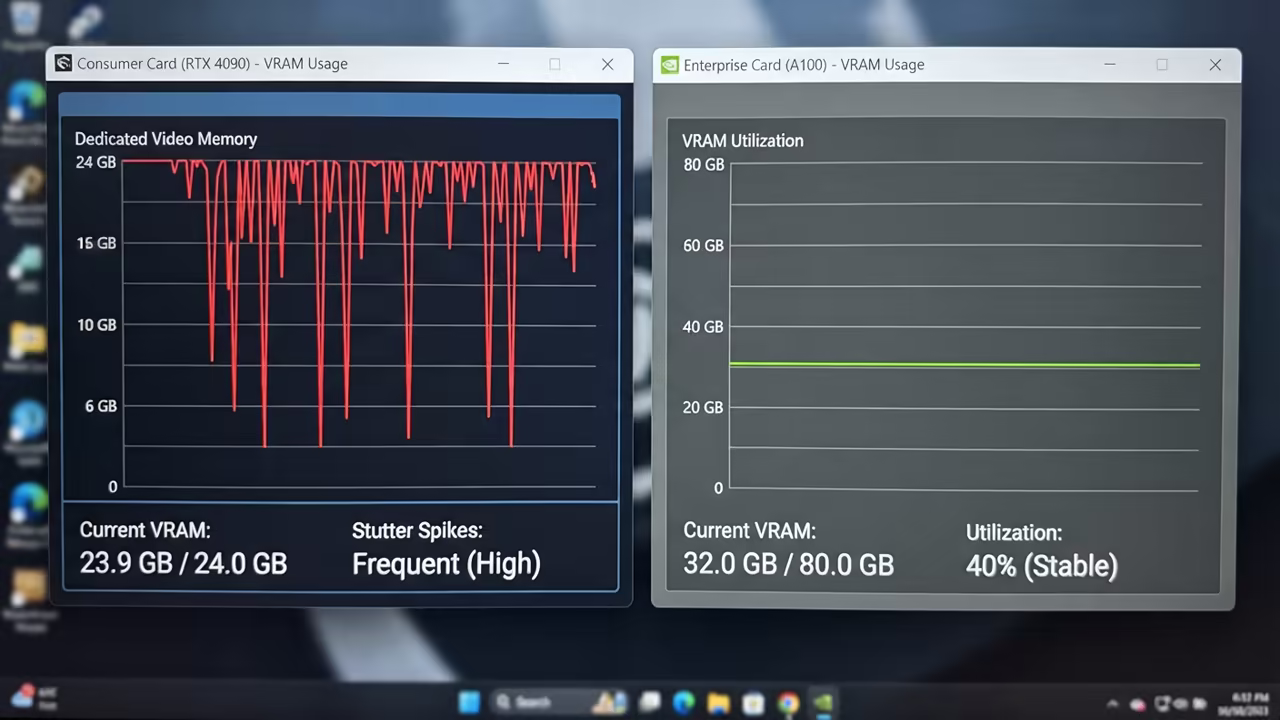Select the active NVIDIA app on the taskbar
The width and height of the screenshot is (1280, 720).
click(822, 702)
